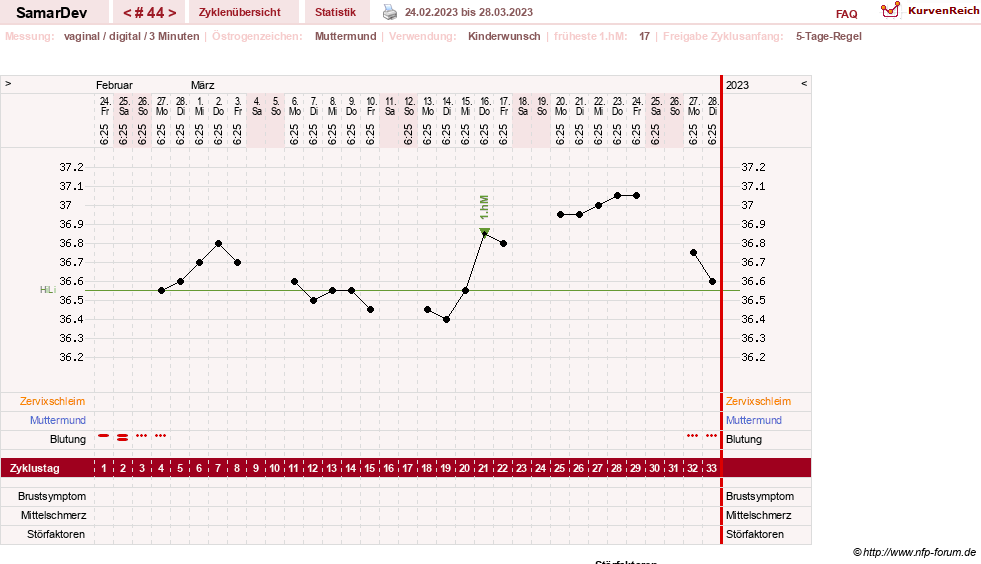Click the # 44 cycle number
981x564 pixels.
(150, 13)
